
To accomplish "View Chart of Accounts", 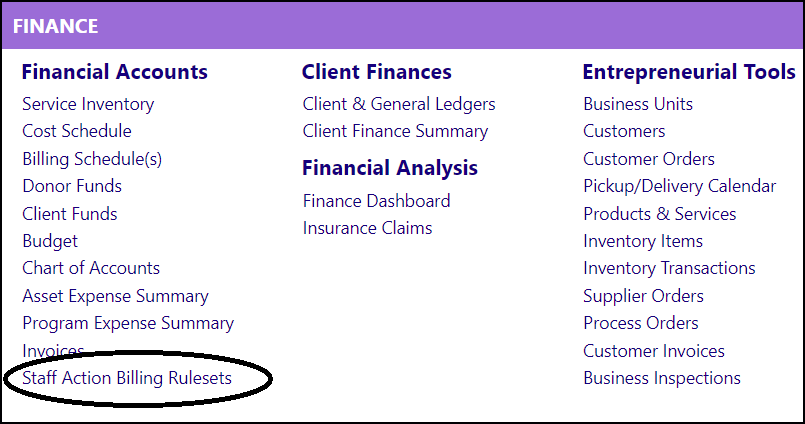I will [91, 268].
